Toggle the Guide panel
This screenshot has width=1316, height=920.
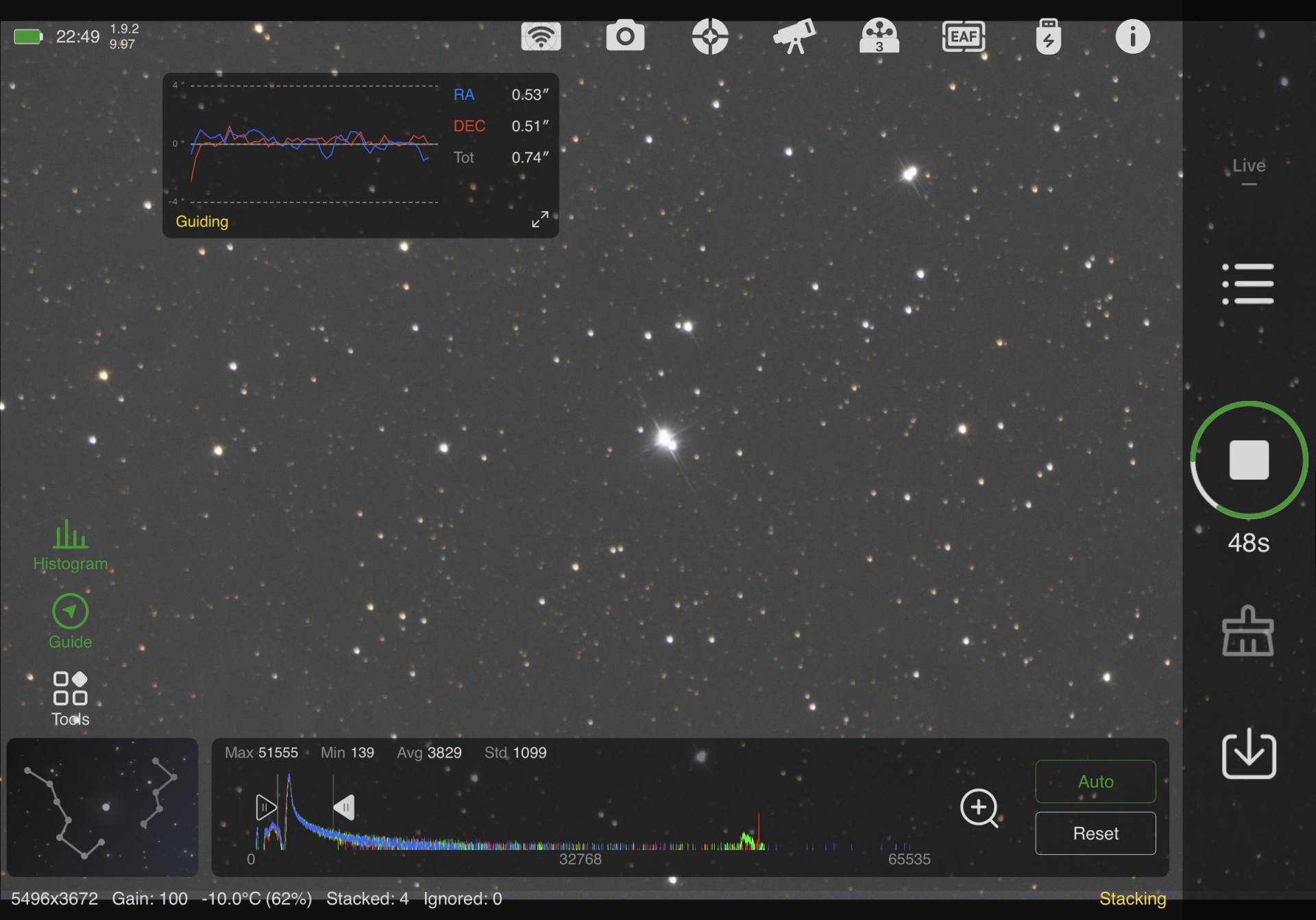coord(71,622)
